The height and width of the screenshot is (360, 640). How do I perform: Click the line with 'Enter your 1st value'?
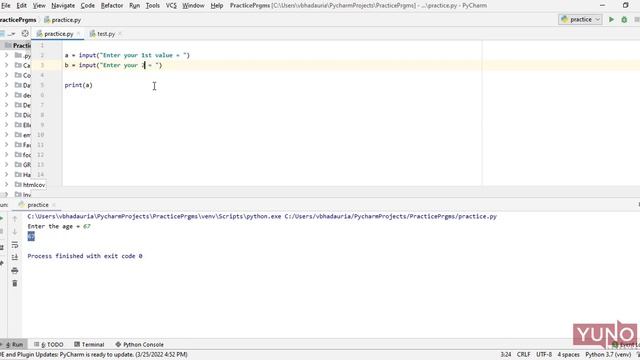127,55
